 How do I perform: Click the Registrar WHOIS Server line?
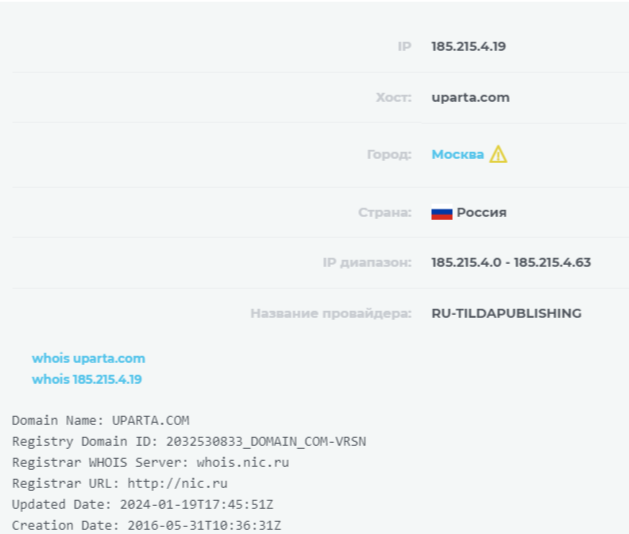150,461
